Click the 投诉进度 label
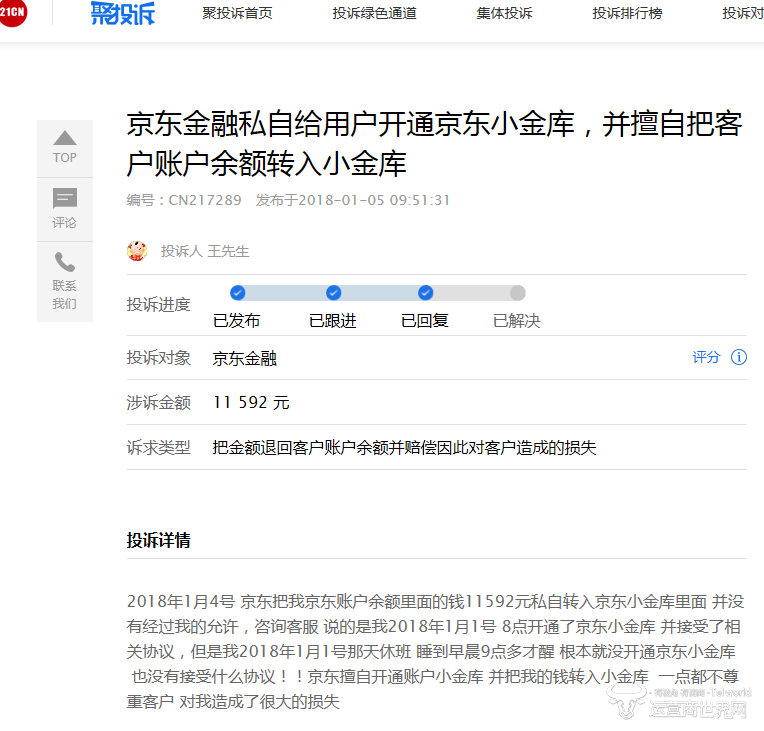The image size is (764, 731). [158, 305]
